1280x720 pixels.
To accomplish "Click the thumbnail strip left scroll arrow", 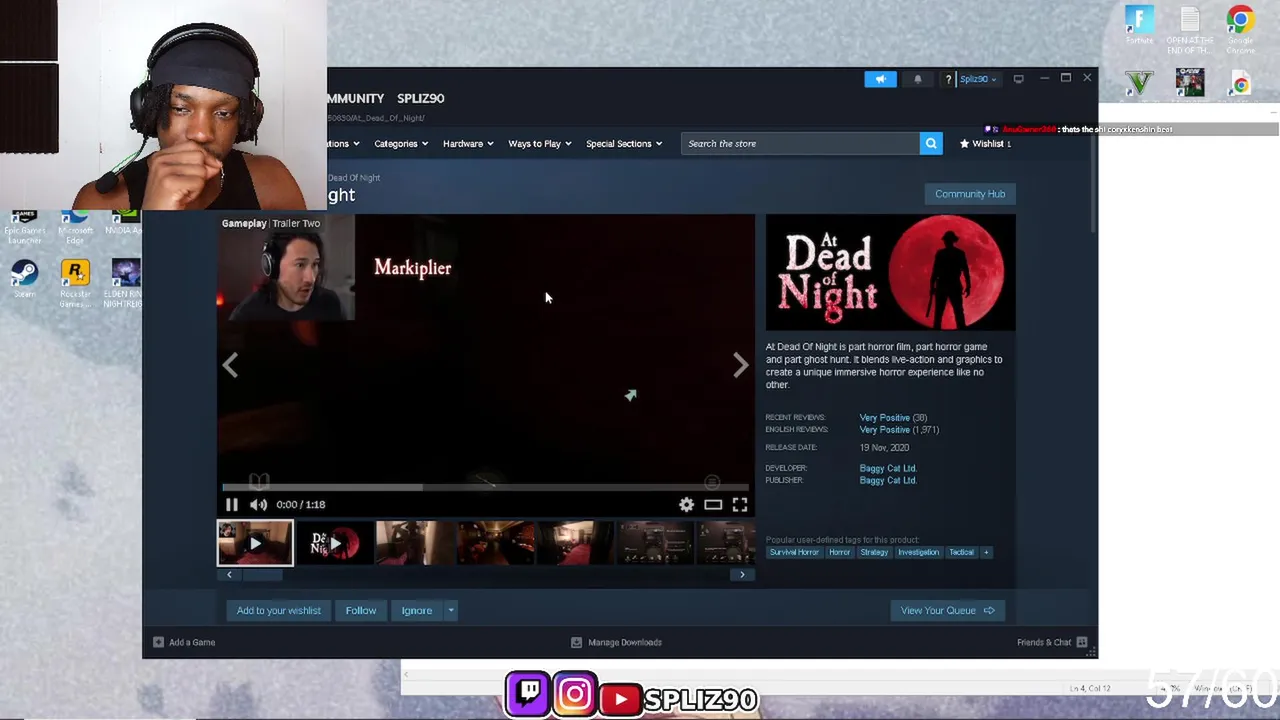I will coord(229,575).
